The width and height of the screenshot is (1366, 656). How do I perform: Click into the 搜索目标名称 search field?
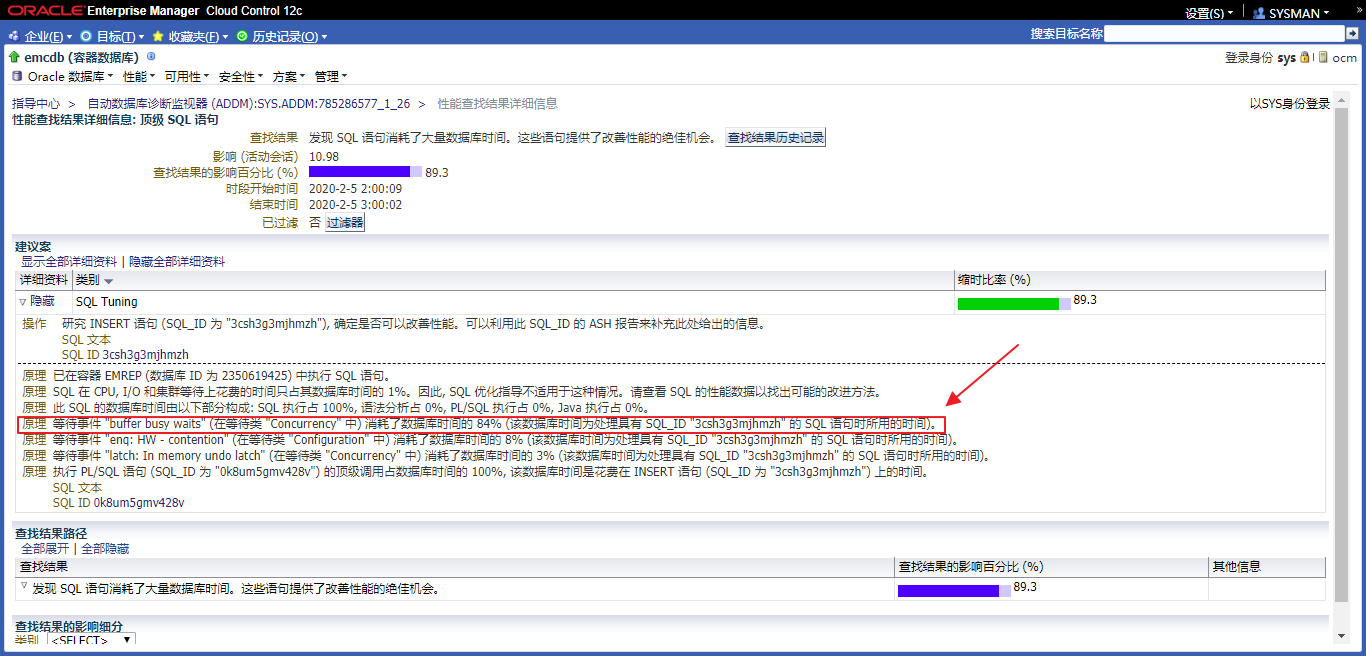[1223, 33]
